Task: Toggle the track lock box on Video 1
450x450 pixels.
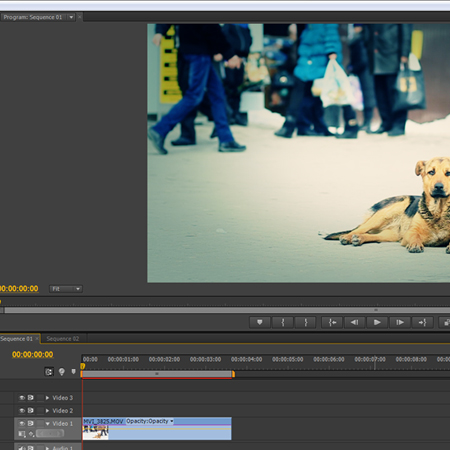Action: pos(40,423)
